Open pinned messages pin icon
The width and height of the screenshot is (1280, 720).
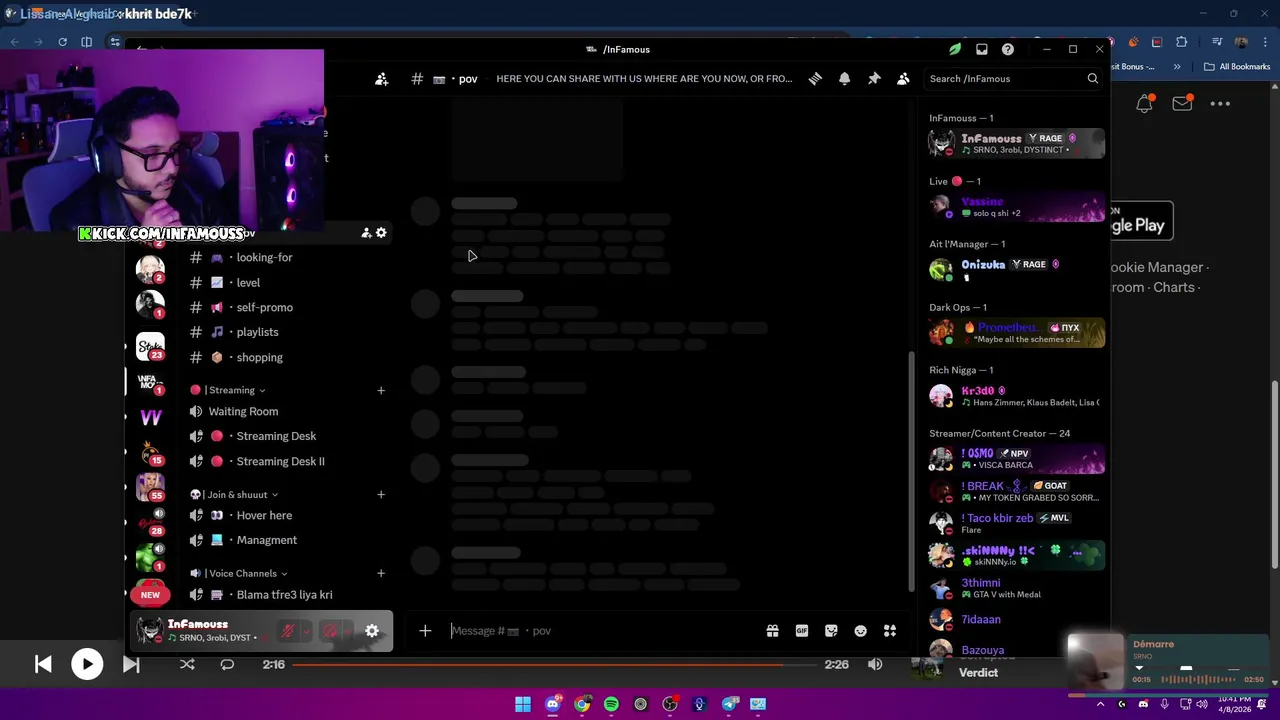[874, 79]
